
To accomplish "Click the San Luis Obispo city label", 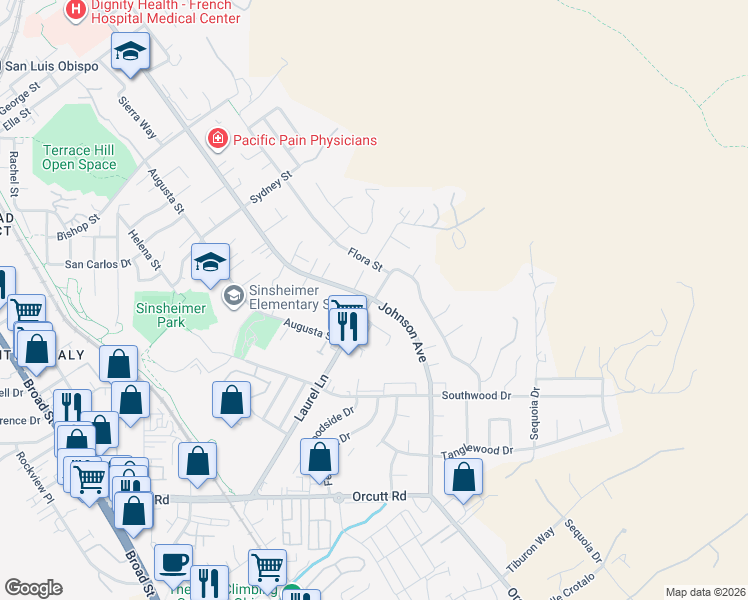I will pyautogui.click(x=50, y=66).
